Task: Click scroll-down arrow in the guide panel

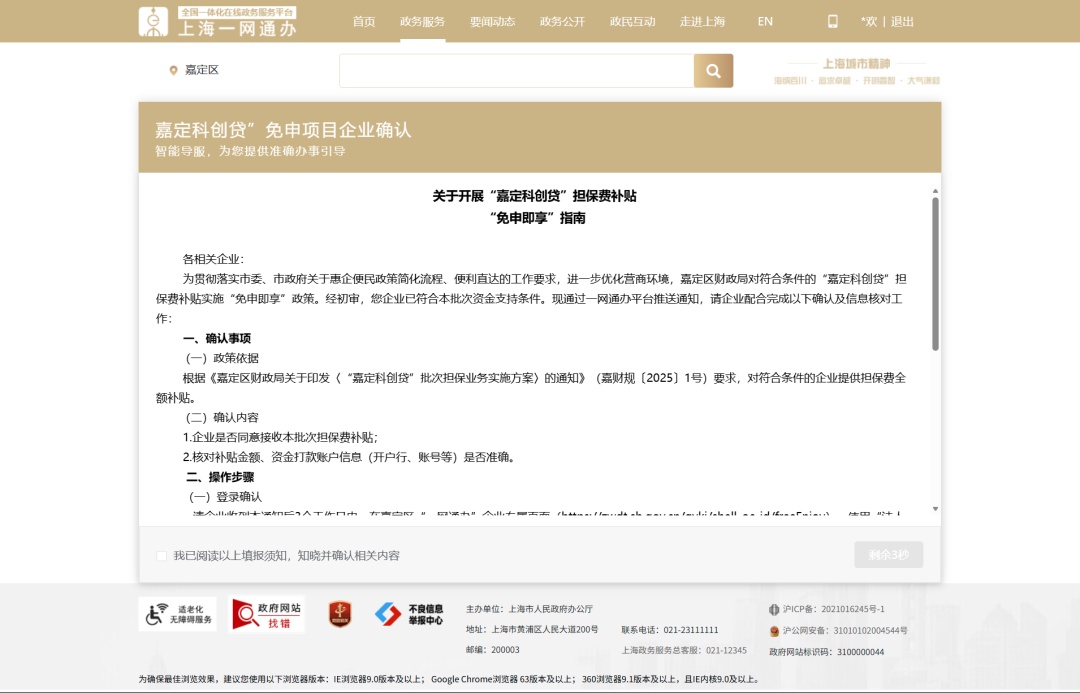Action: 935,509
